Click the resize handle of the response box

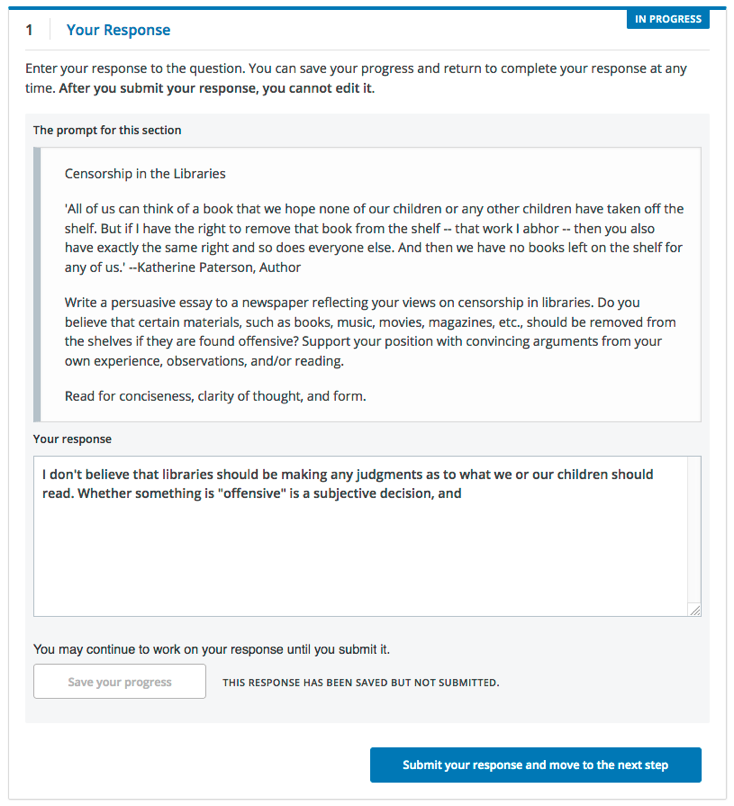pyautogui.click(x=695, y=610)
